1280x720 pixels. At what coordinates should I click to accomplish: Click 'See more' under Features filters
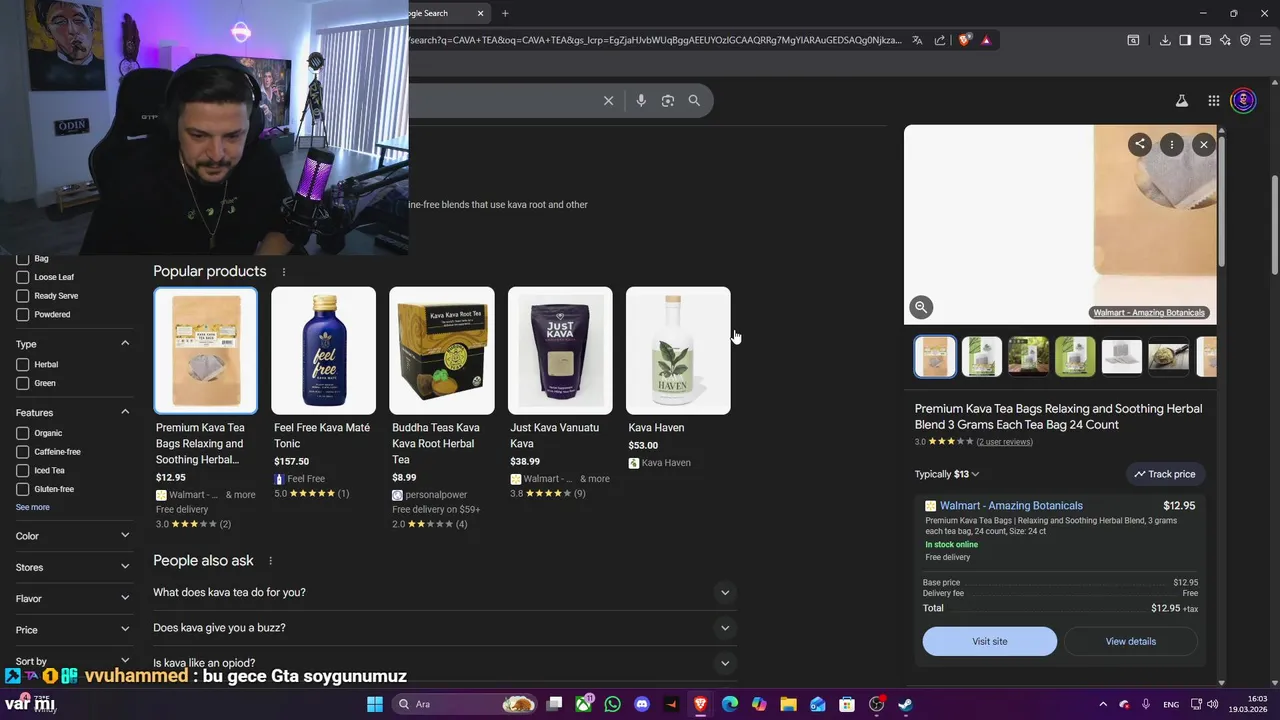coord(32,507)
